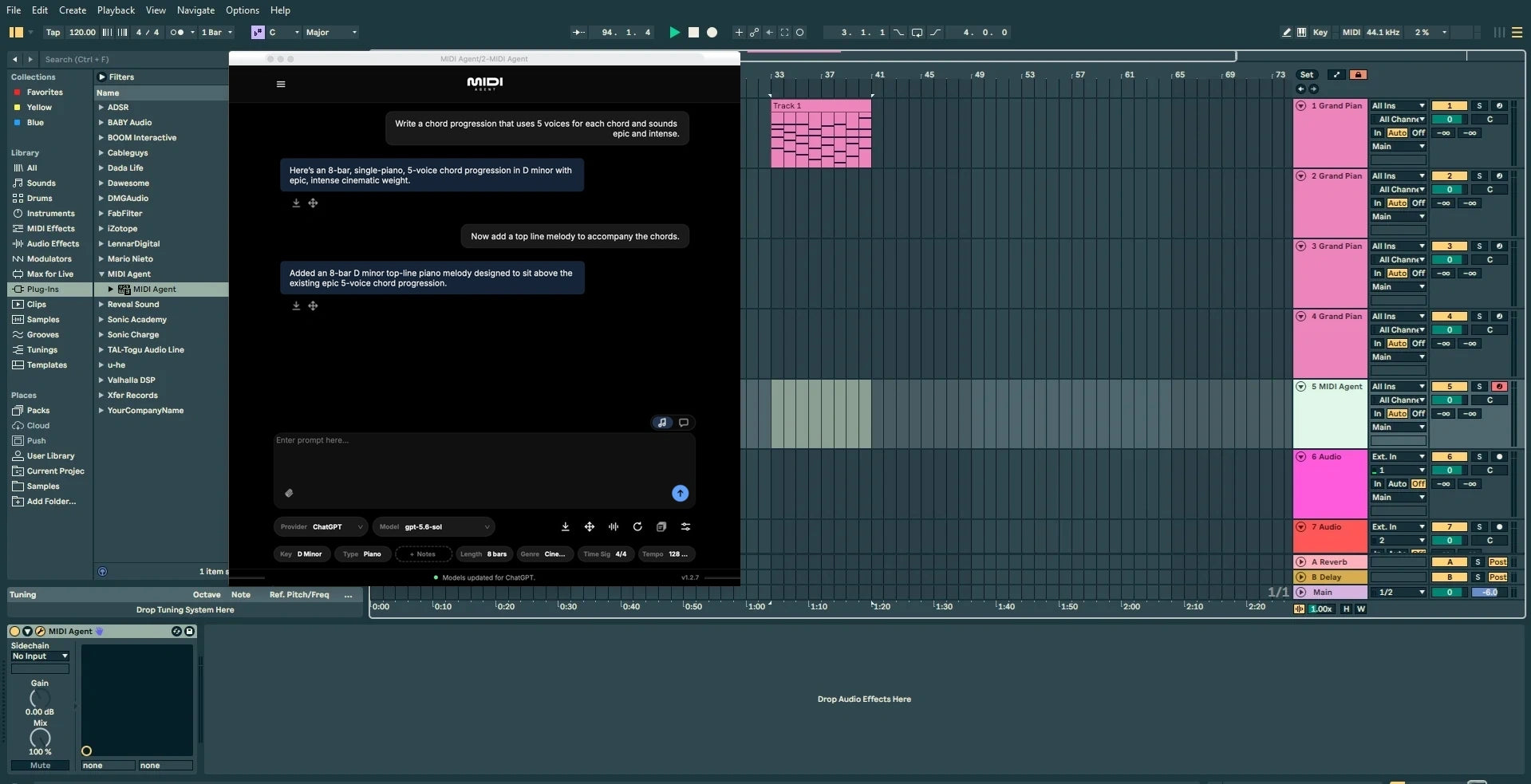Screen dimensions: 1531x784
Task: Download MIDI under the top-line melody reply
Action: coord(296,306)
